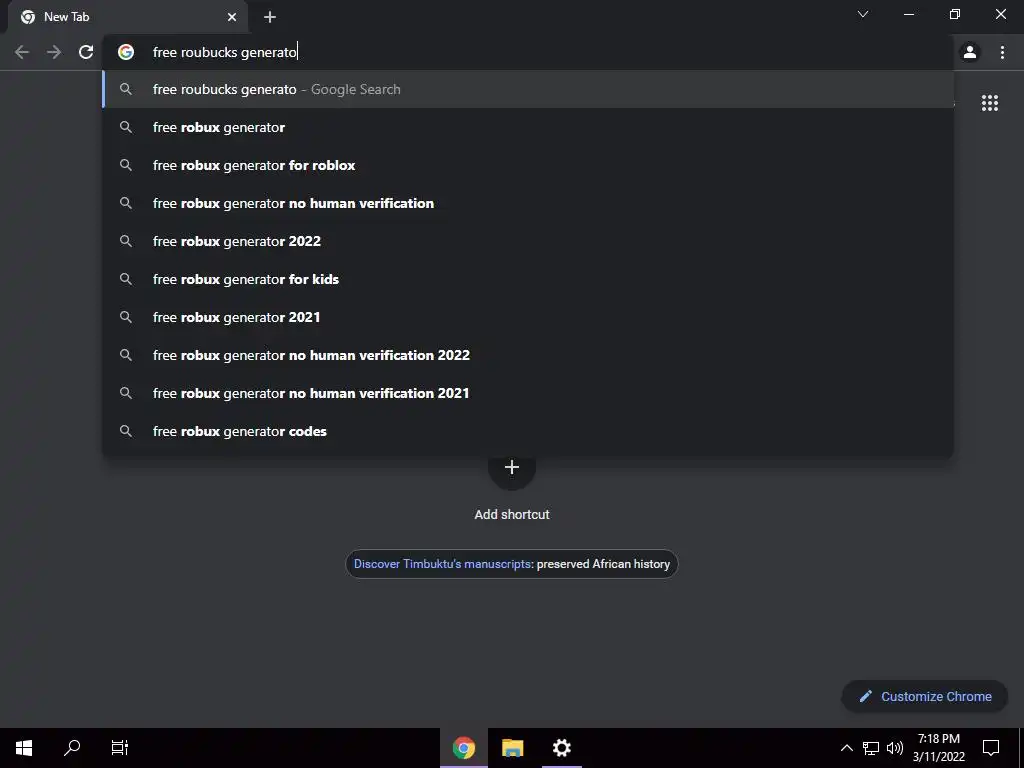
Task: Open a new tab with plus button
Action: 270,18
